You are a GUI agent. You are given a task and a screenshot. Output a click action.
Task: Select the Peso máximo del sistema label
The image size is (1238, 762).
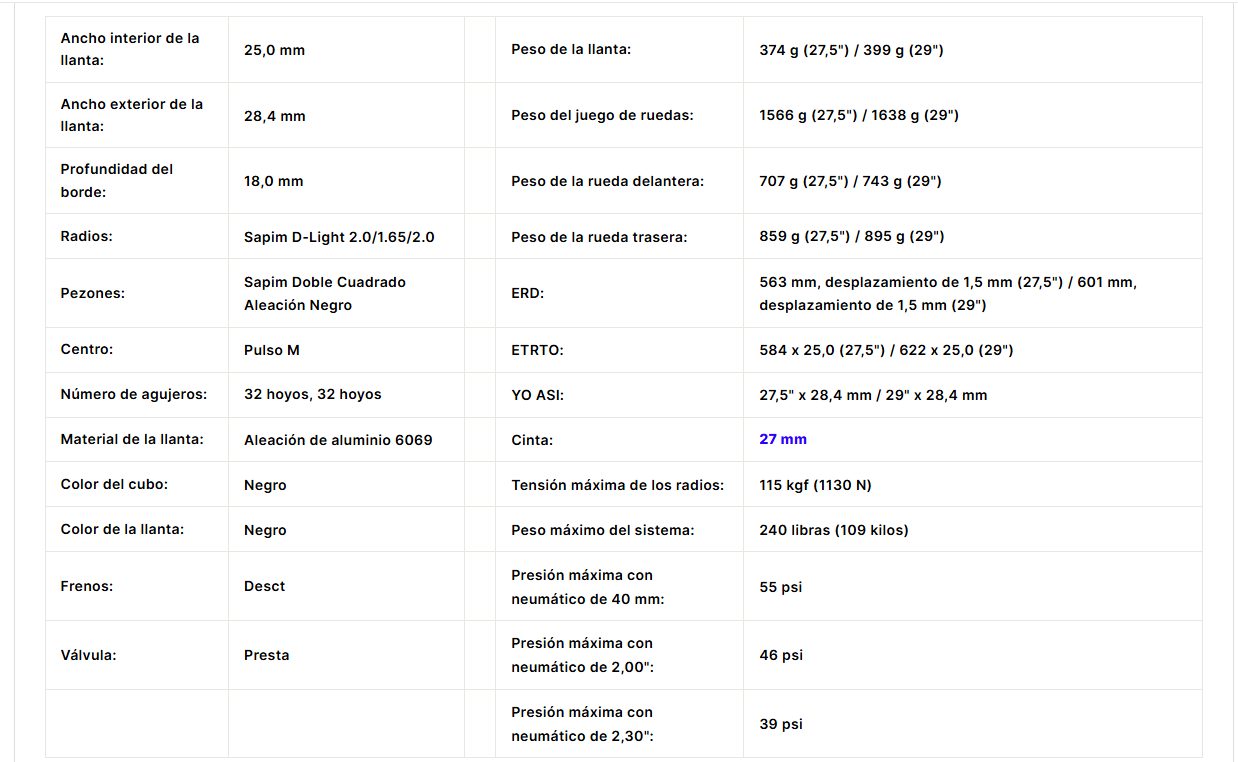coord(603,530)
